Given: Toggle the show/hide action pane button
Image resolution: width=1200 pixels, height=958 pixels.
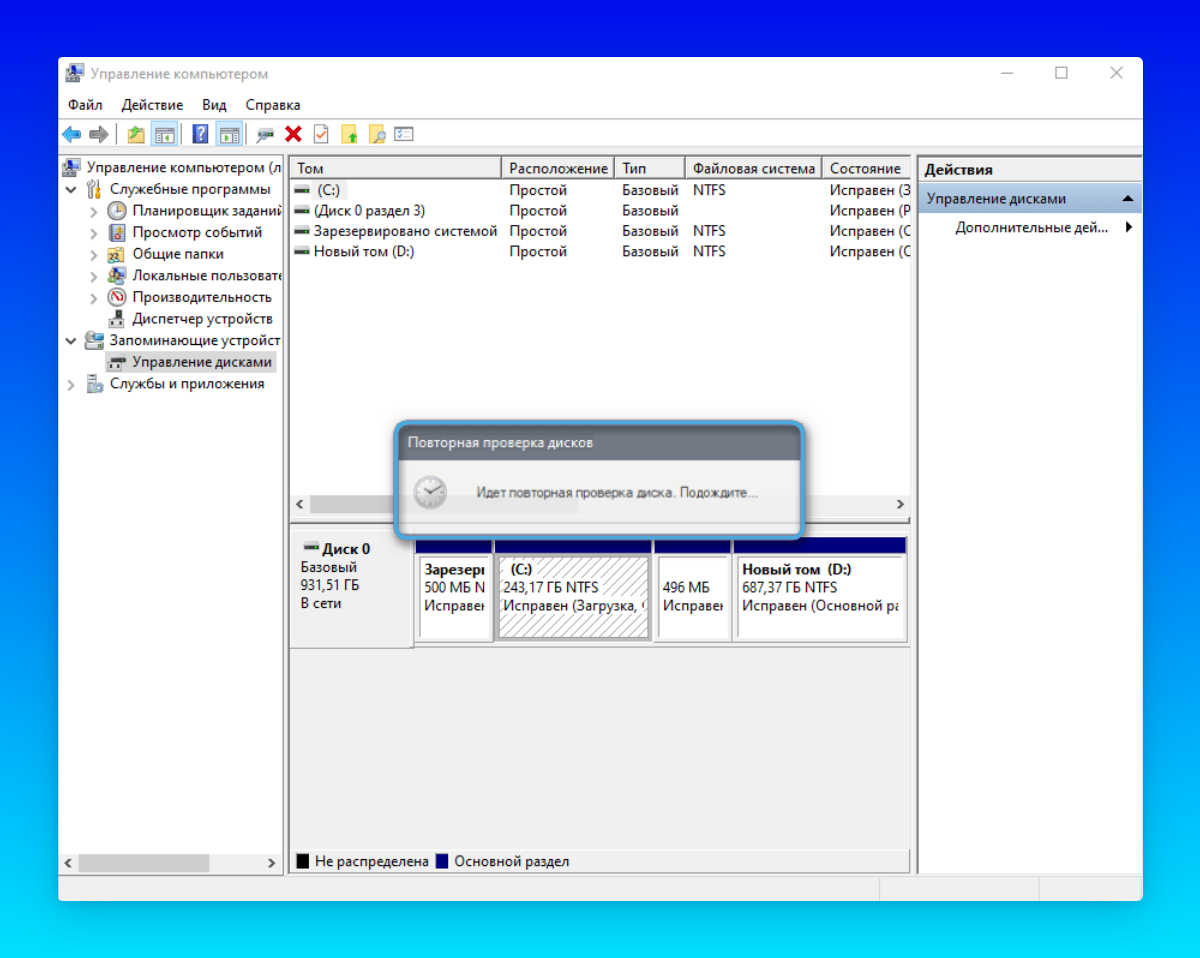Looking at the screenshot, I should point(230,134).
